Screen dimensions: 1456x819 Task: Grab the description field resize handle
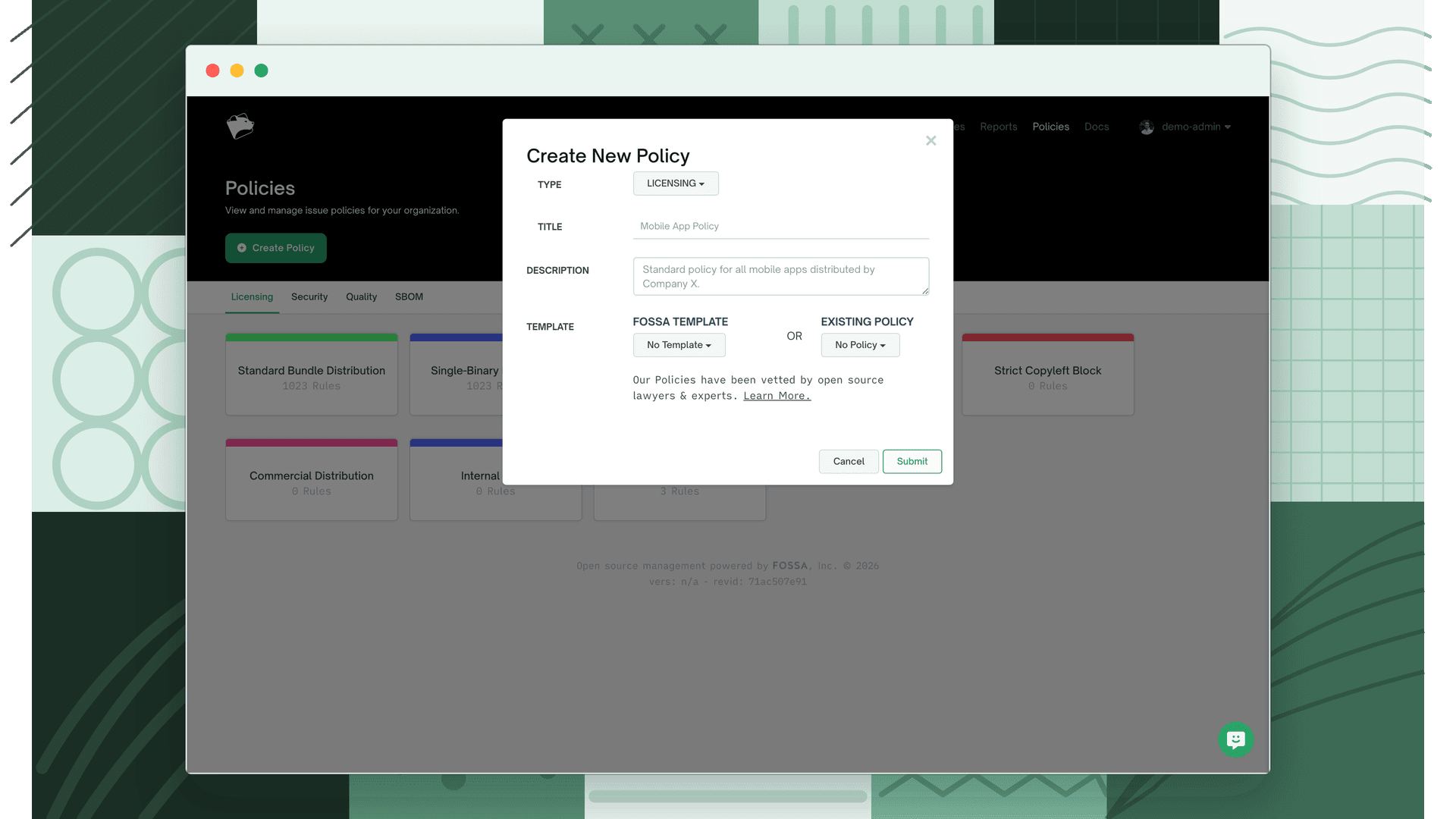coord(924,291)
